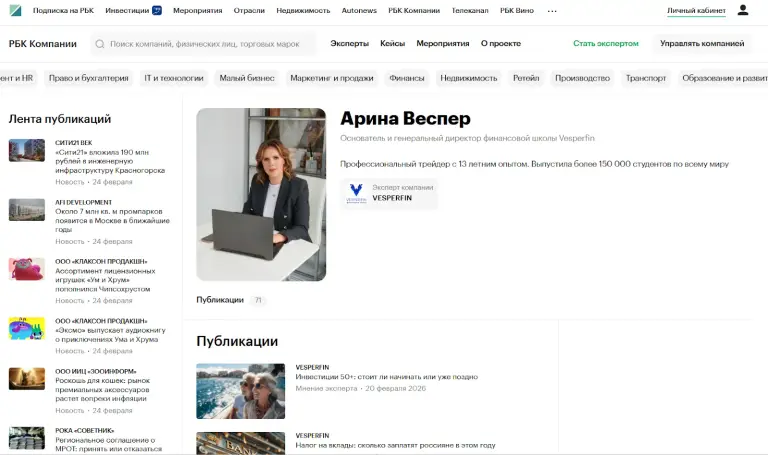This screenshot has width=768, height=455.
Task: Open РОКА Советник thumbnail
Action: point(26,438)
